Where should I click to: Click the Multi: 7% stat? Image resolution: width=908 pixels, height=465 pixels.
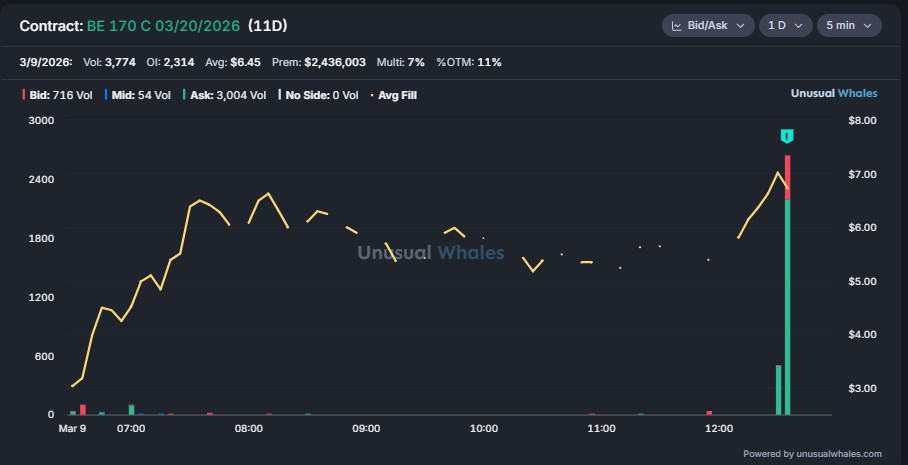click(401, 62)
